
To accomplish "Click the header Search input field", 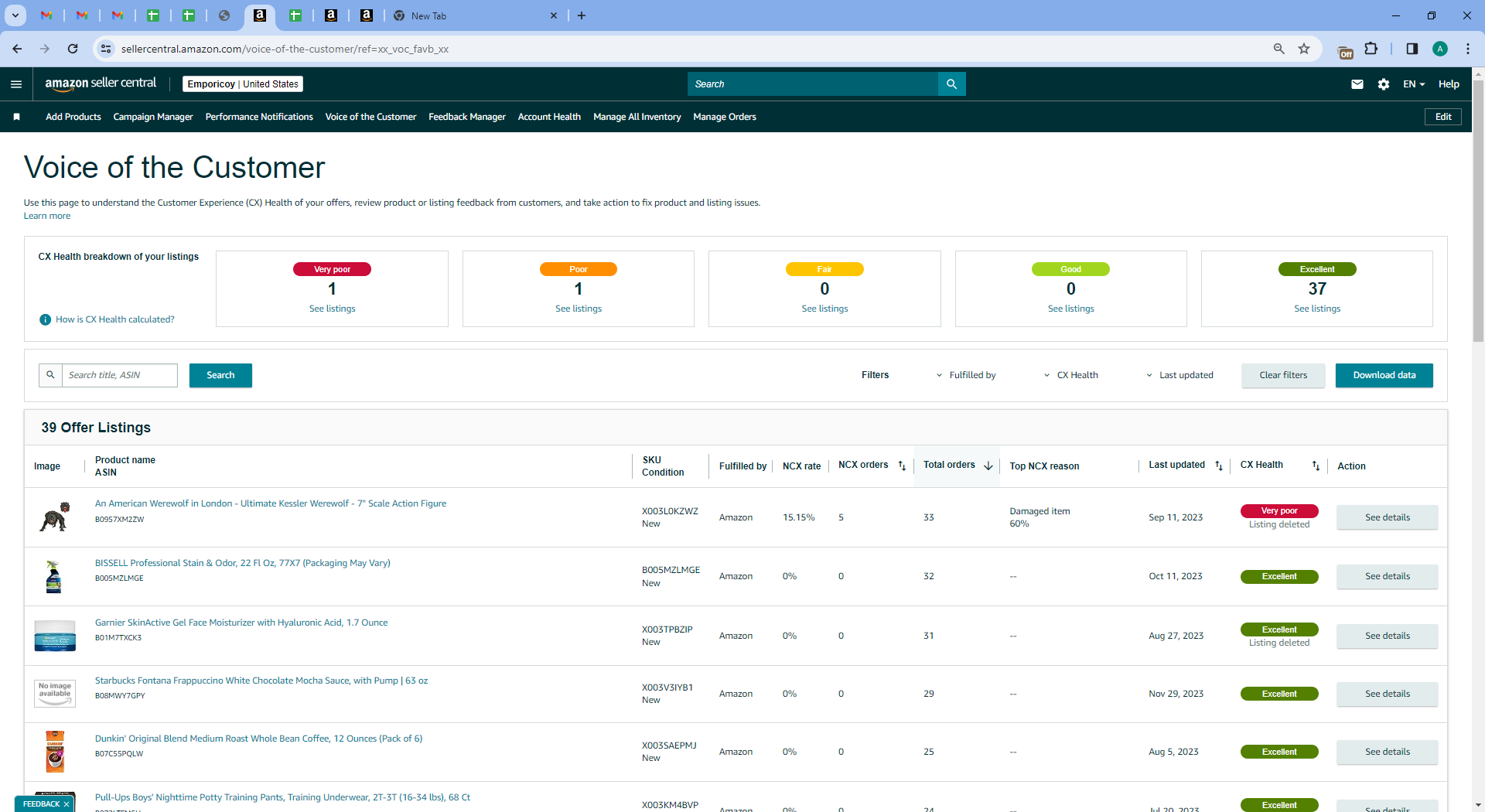I will (x=813, y=84).
